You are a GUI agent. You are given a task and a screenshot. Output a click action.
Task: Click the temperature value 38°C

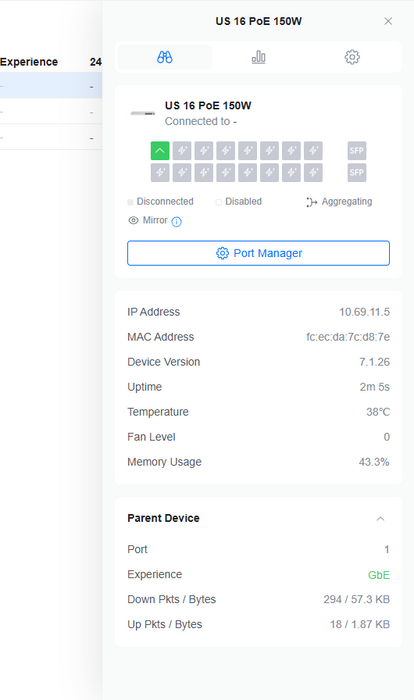click(x=378, y=412)
